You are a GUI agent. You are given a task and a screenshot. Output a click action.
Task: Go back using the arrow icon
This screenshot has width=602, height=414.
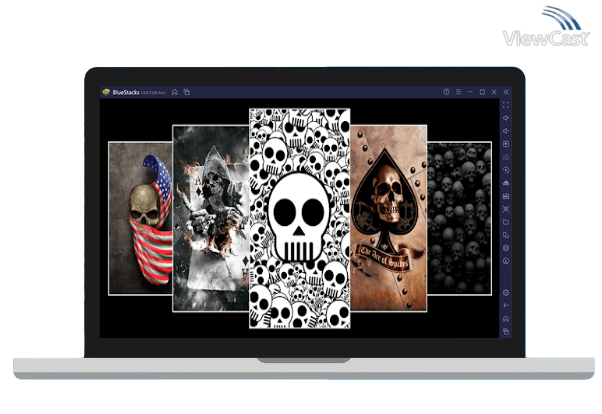tap(506, 306)
